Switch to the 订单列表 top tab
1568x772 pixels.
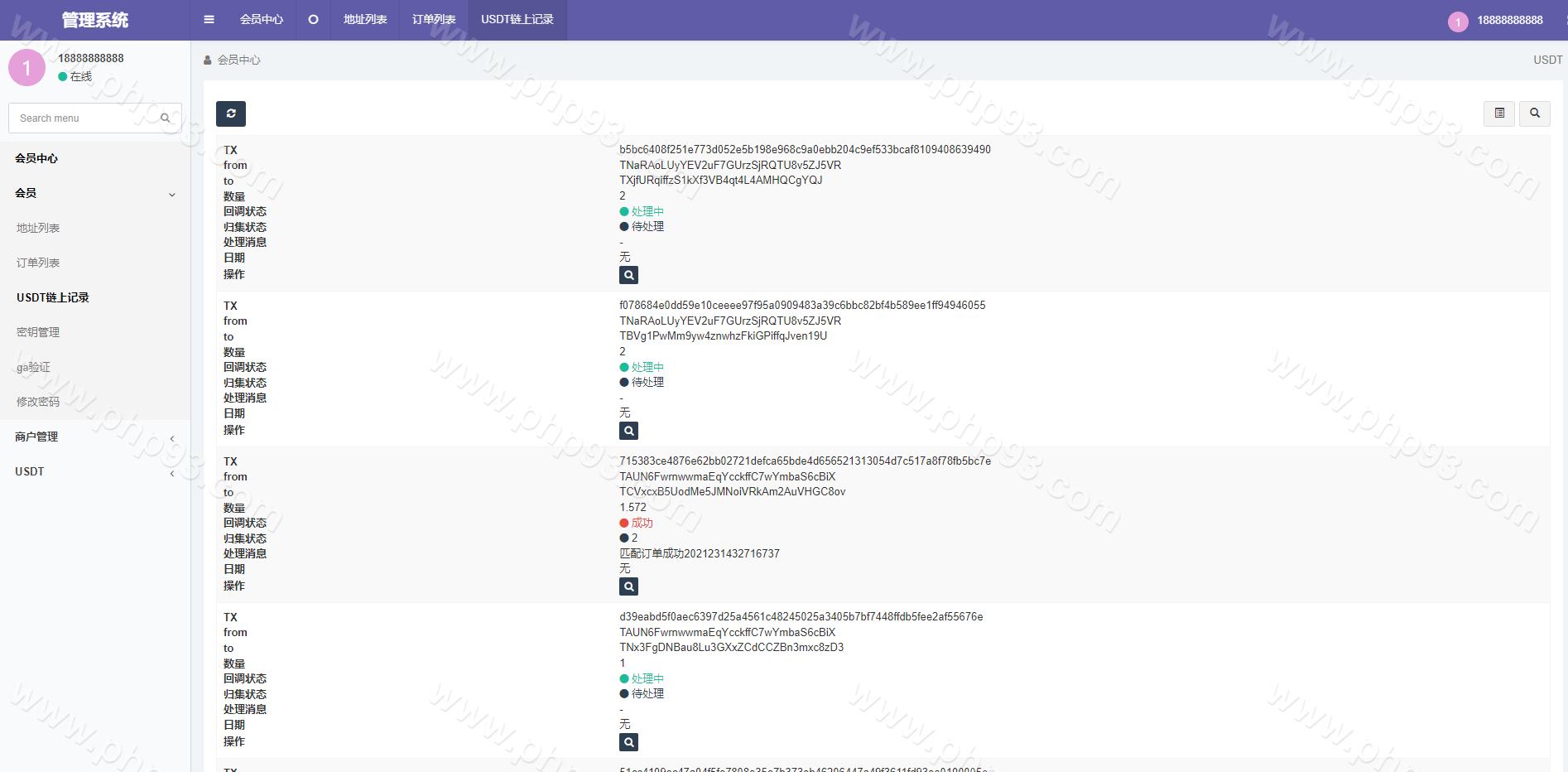[x=434, y=20]
